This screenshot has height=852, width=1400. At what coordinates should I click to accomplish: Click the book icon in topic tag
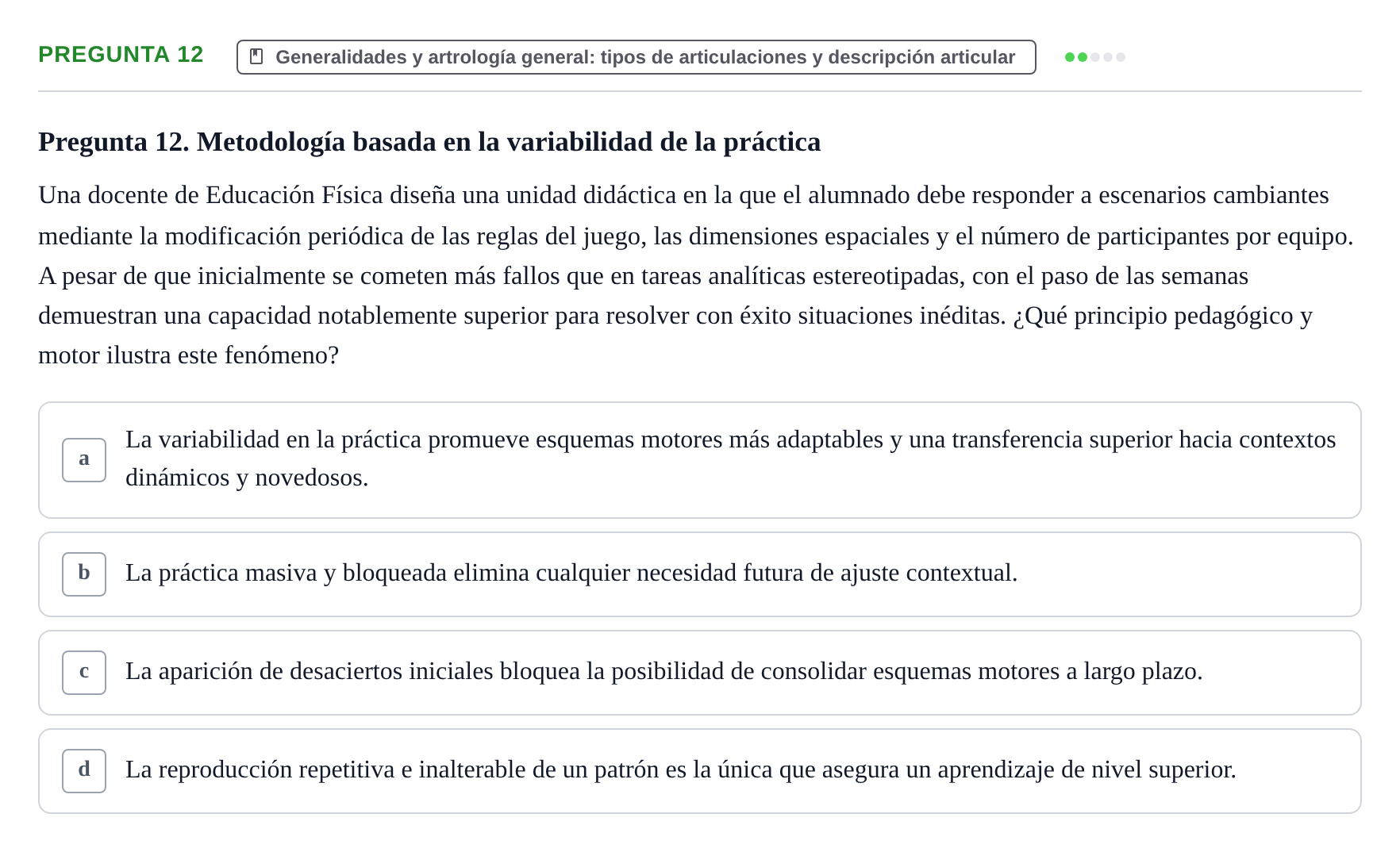click(256, 57)
